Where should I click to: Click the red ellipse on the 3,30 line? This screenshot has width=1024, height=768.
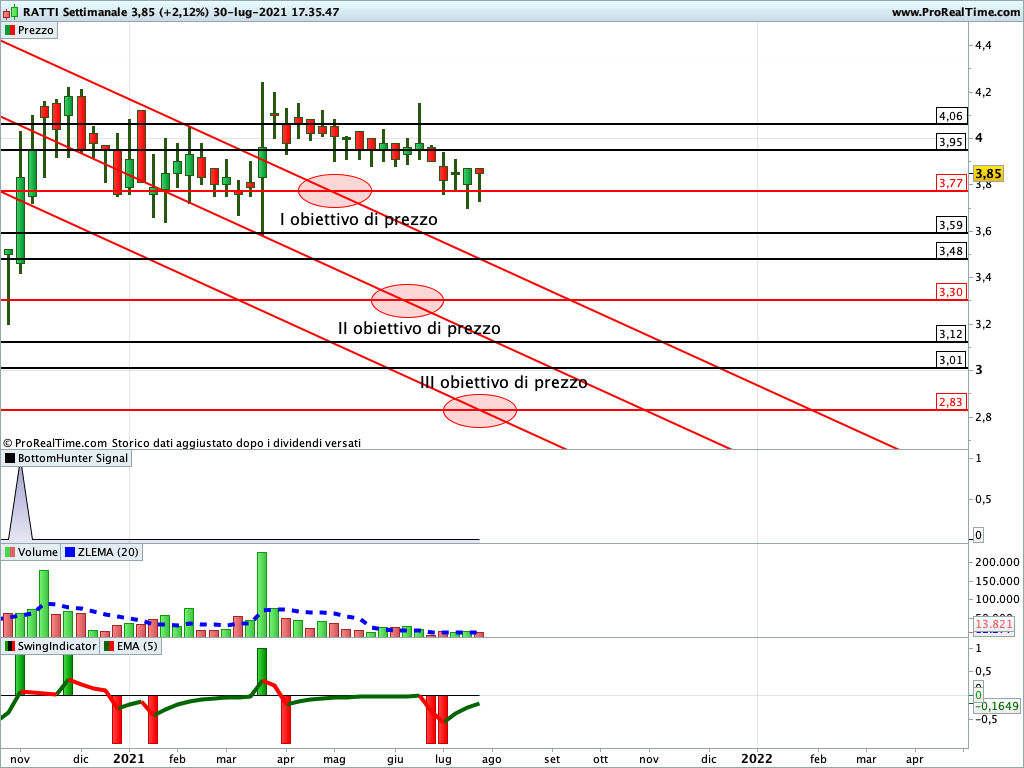[407, 300]
